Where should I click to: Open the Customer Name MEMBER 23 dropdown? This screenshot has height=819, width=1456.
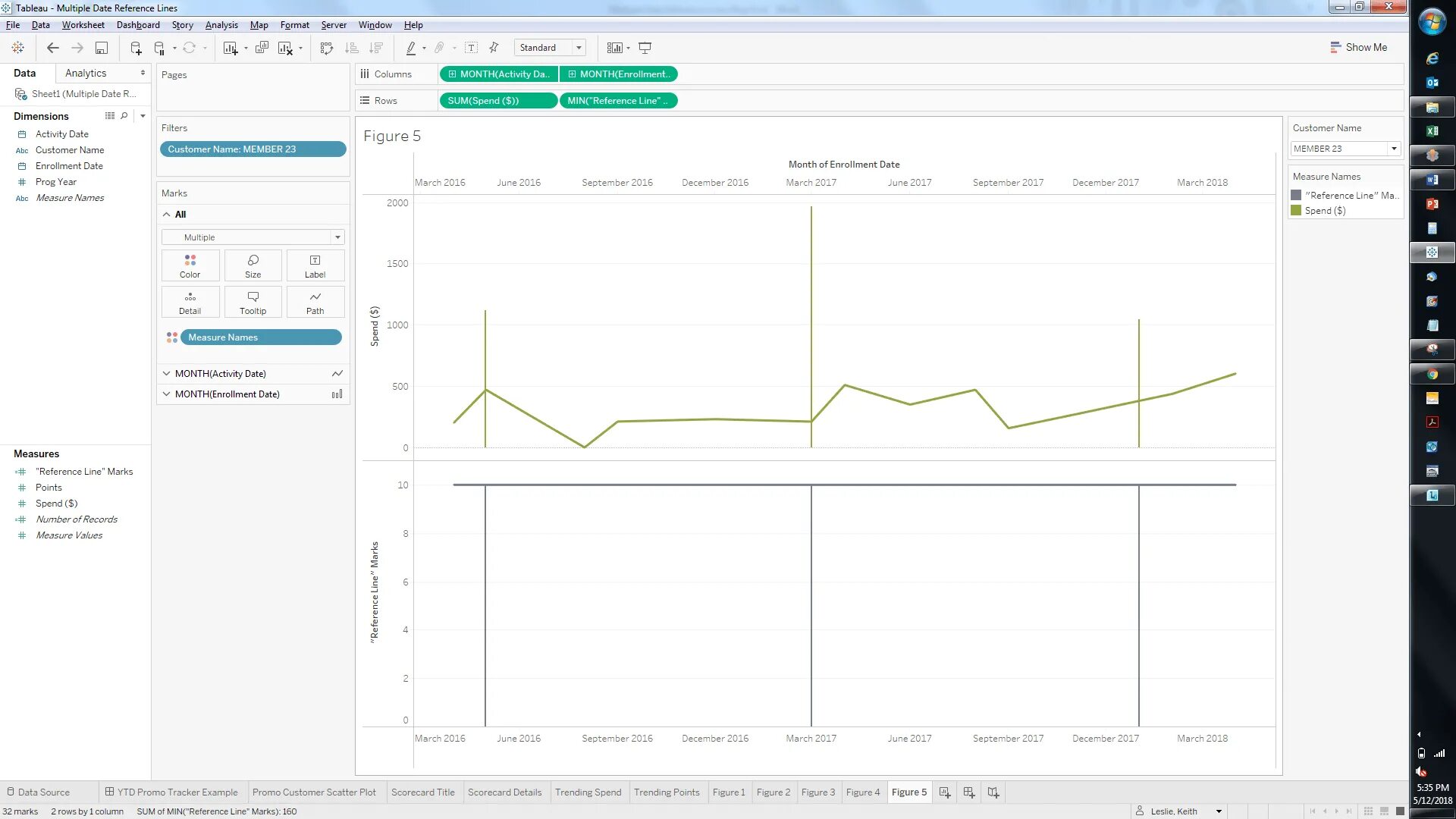(x=1394, y=149)
